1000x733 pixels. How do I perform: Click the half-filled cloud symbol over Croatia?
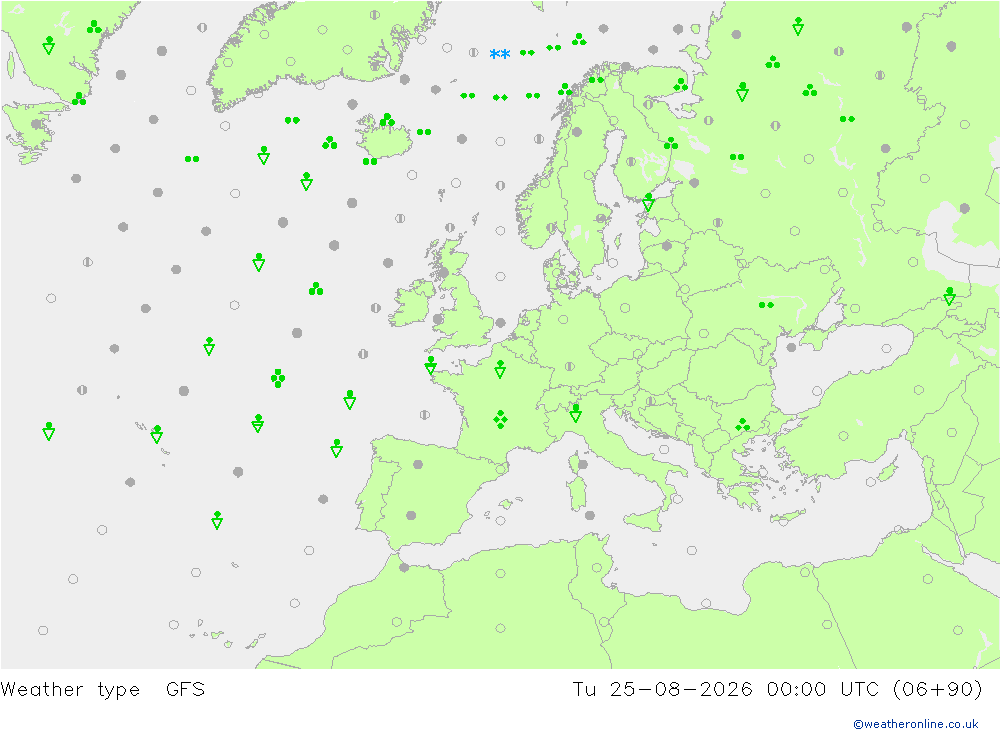click(x=650, y=401)
